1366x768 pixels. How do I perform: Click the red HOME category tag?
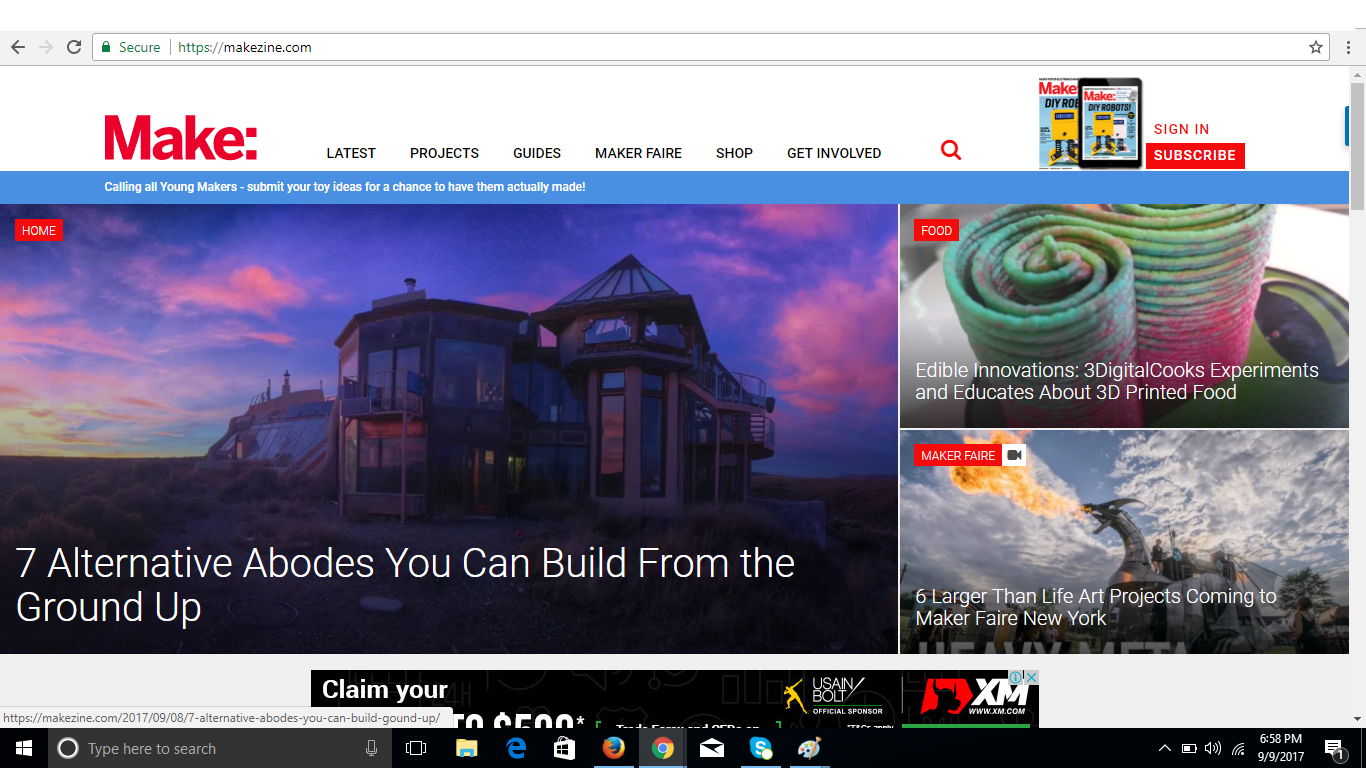click(x=39, y=230)
